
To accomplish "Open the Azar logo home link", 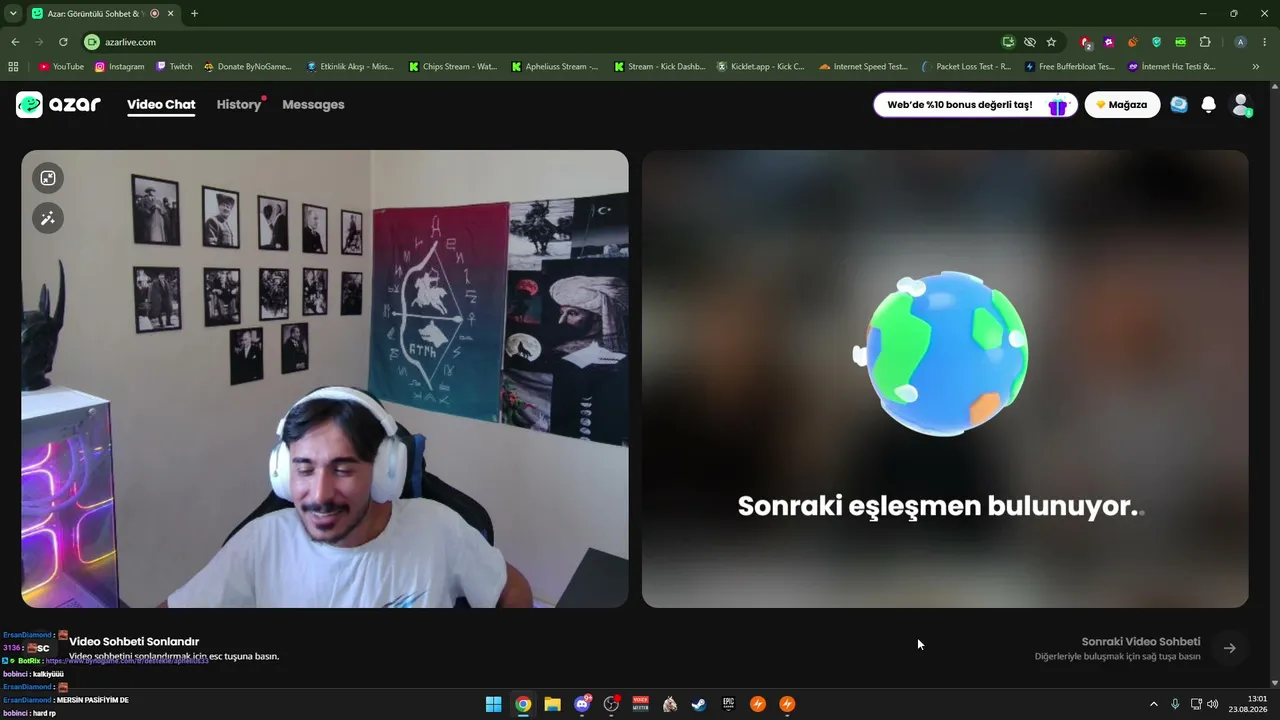I will pyautogui.click(x=58, y=105).
